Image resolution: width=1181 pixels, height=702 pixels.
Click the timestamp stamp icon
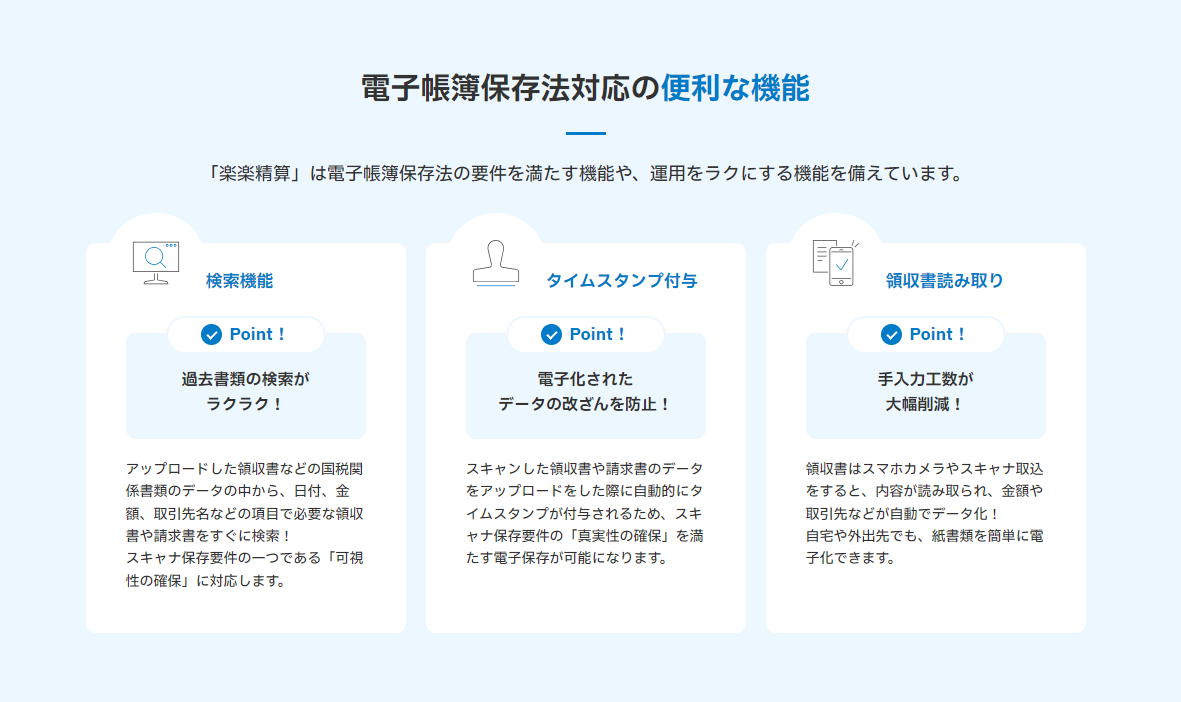pyautogui.click(x=496, y=263)
